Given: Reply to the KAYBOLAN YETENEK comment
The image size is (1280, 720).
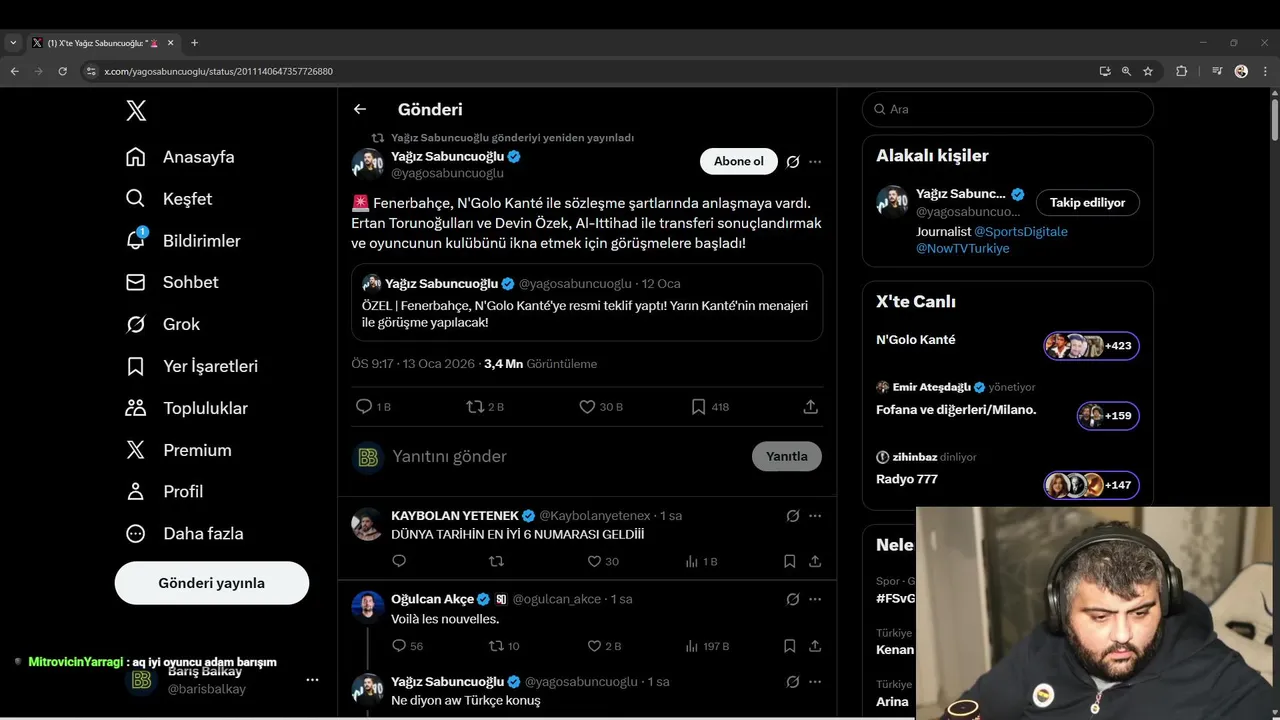Looking at the screenshot, I should pyautogui.click(x=399, y=562).
